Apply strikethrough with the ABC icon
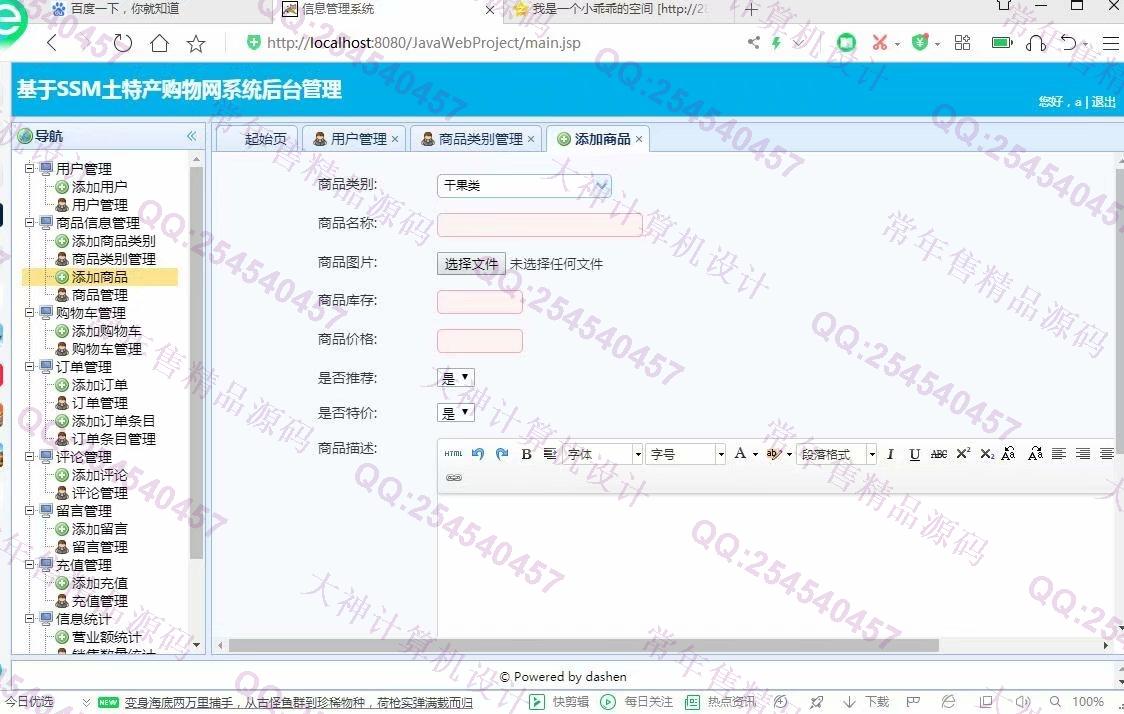The image size is (1124, 714). (938, 454)
